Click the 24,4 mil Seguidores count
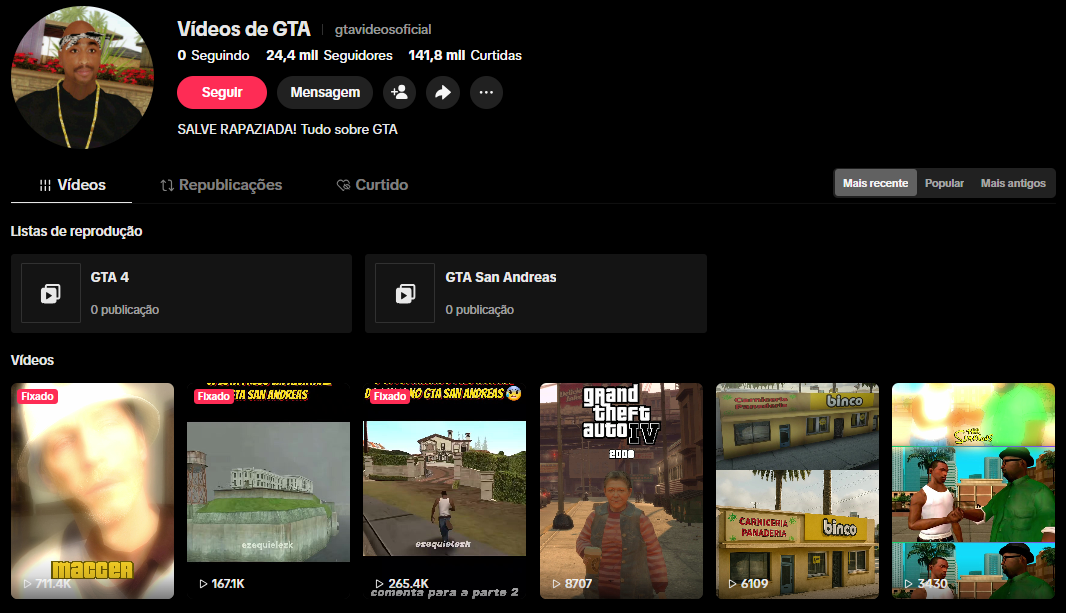Image resolution: width=1066 pixels, height=613 pixels. coord(329,55)
